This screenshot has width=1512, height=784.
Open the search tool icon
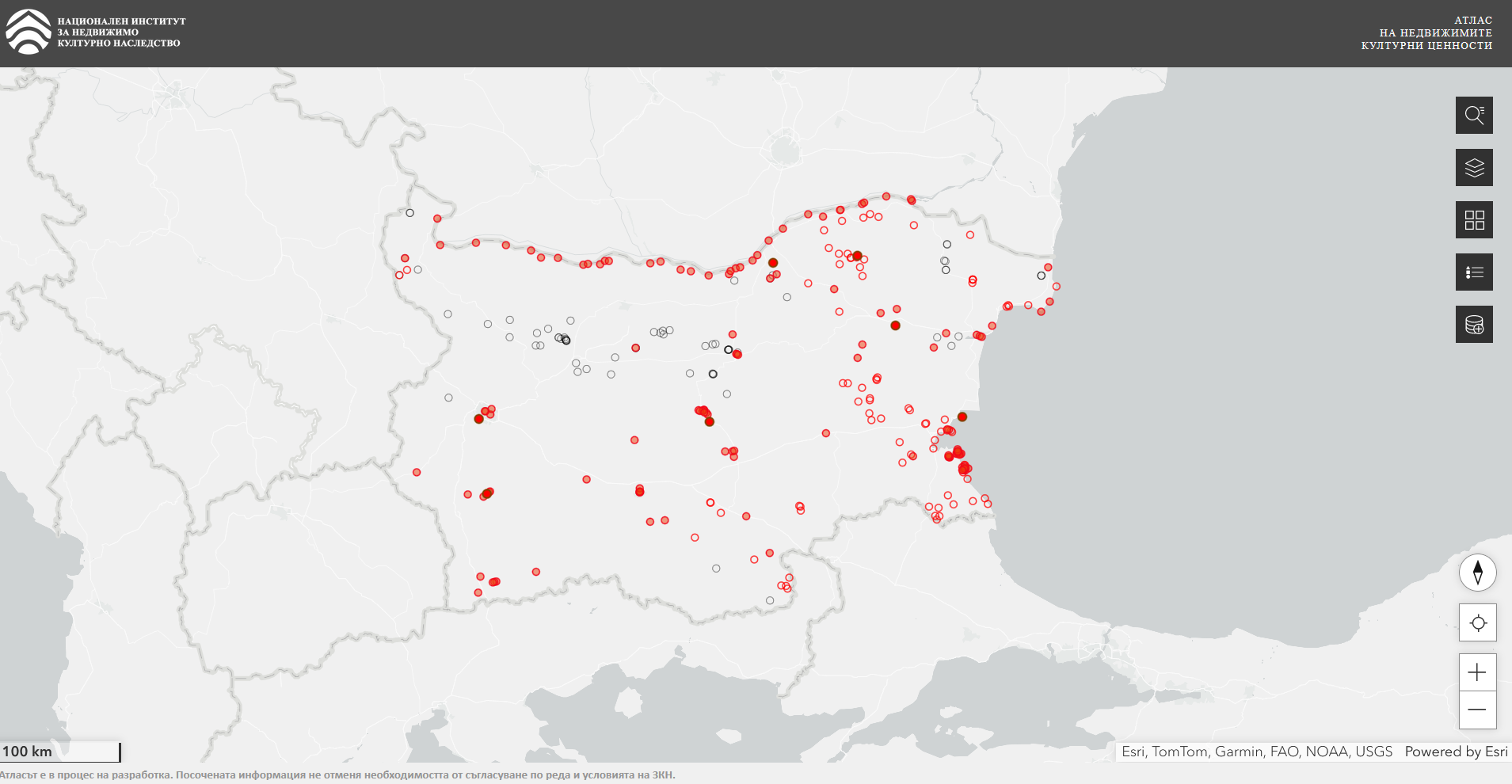click(1474, 115)
